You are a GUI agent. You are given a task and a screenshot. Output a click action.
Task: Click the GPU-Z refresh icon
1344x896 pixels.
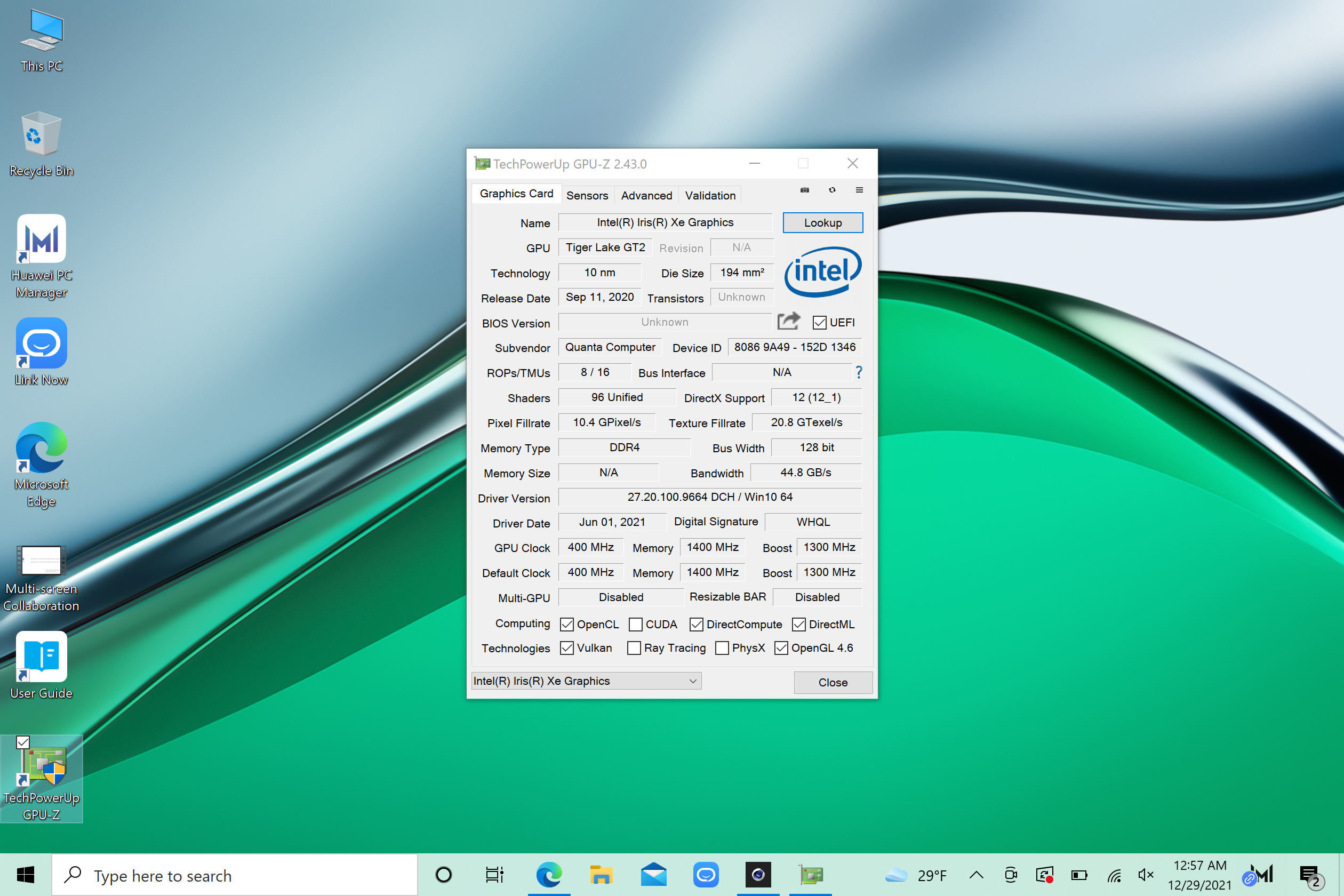832,190
